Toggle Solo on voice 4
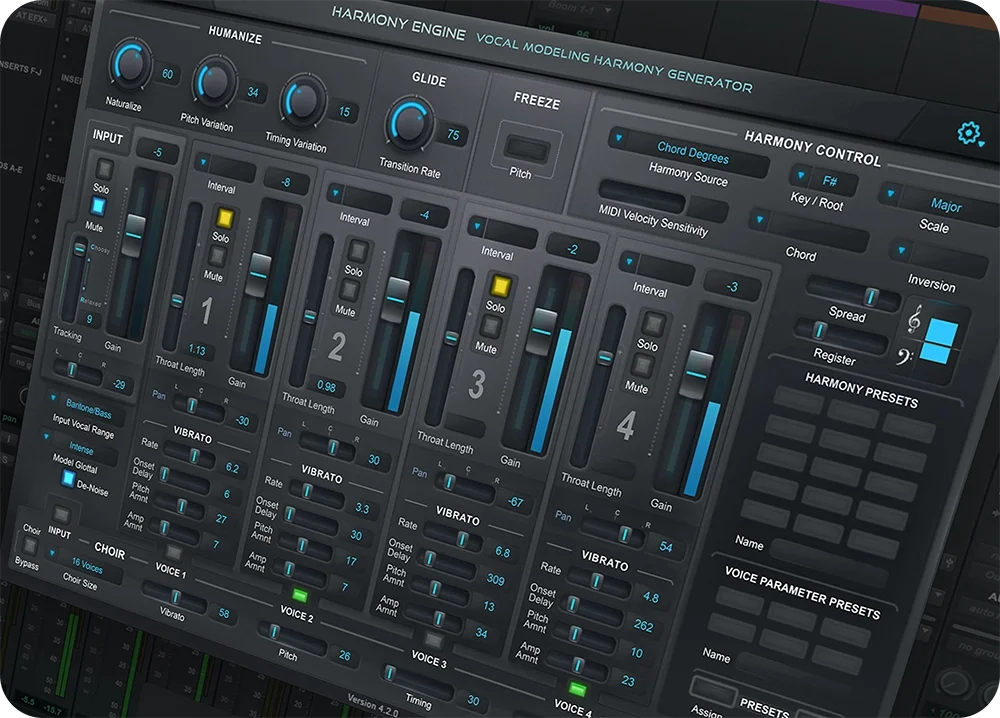The height and width of the screenshot is (718, 1000). [x=652, y=324]
